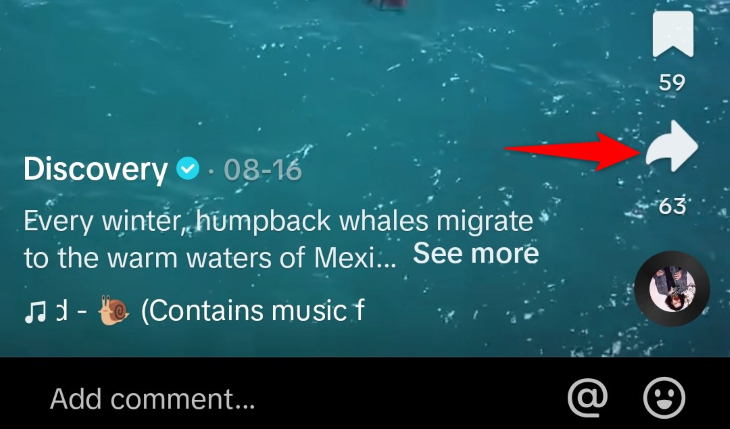Click the @ mention icon
Screen dimensions: 730x429
588,398
